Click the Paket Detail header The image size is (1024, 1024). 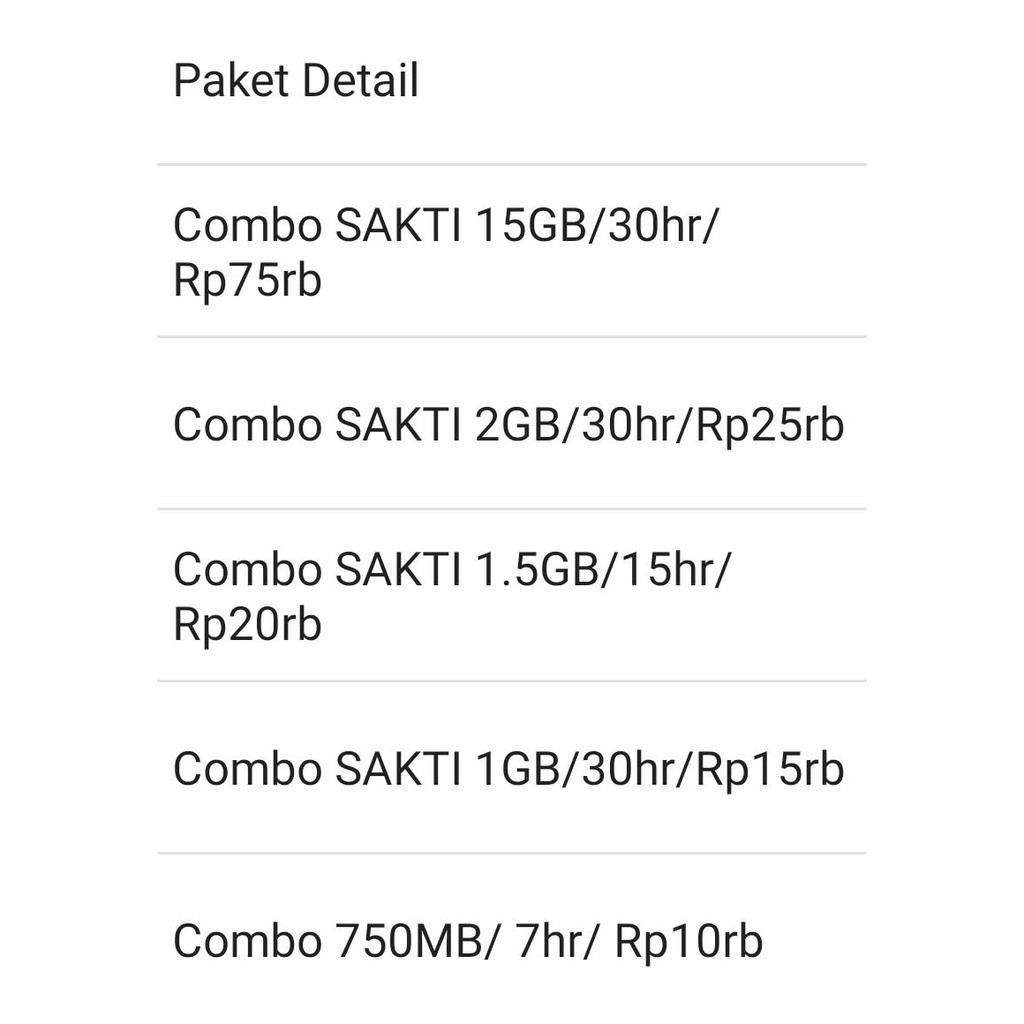(296, 80)
